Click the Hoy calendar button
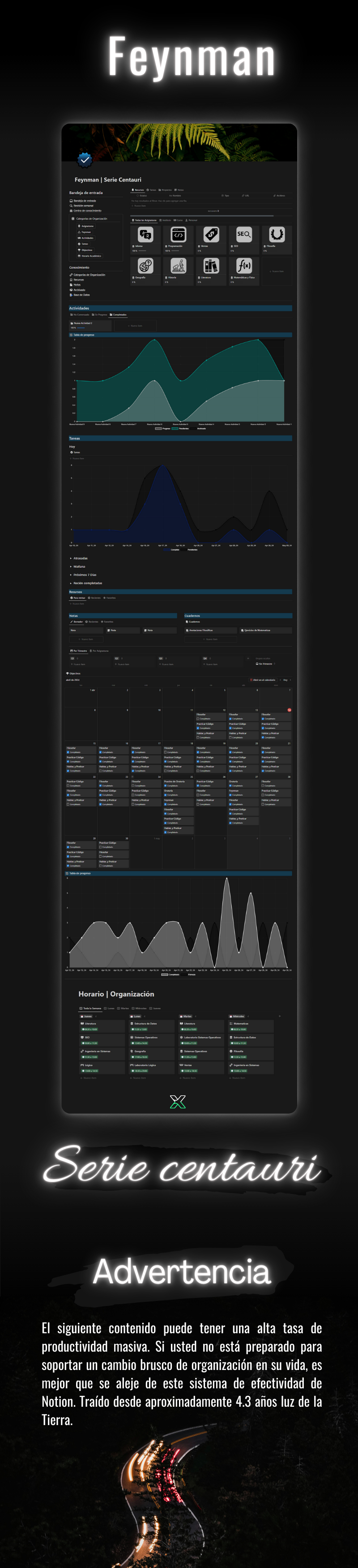 pyautogui.click(x=286, y=680)
